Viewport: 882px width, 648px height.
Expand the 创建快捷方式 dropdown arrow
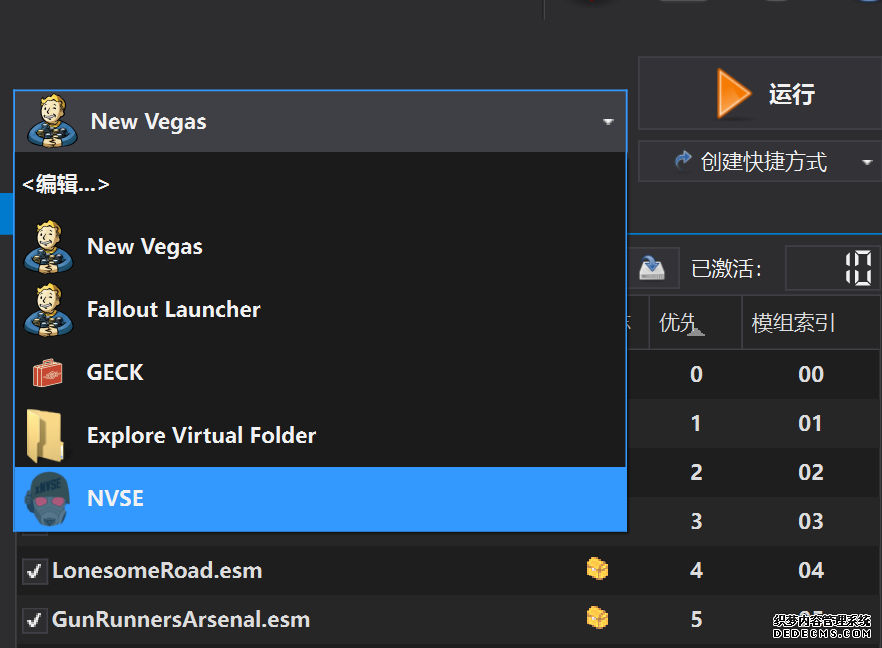pos(866,162)
